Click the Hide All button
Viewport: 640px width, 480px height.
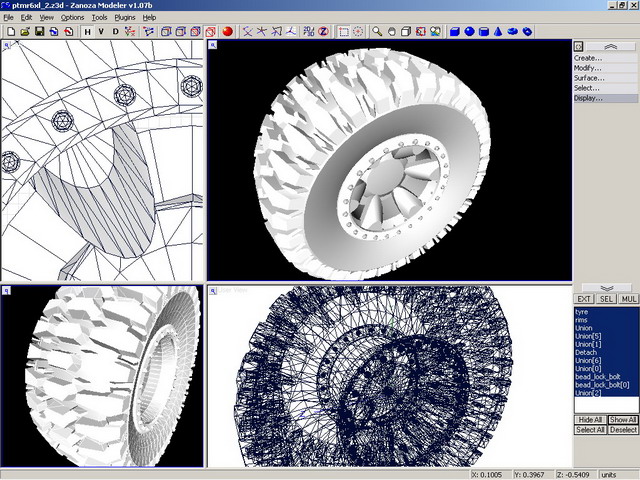[x=590, y=419]
